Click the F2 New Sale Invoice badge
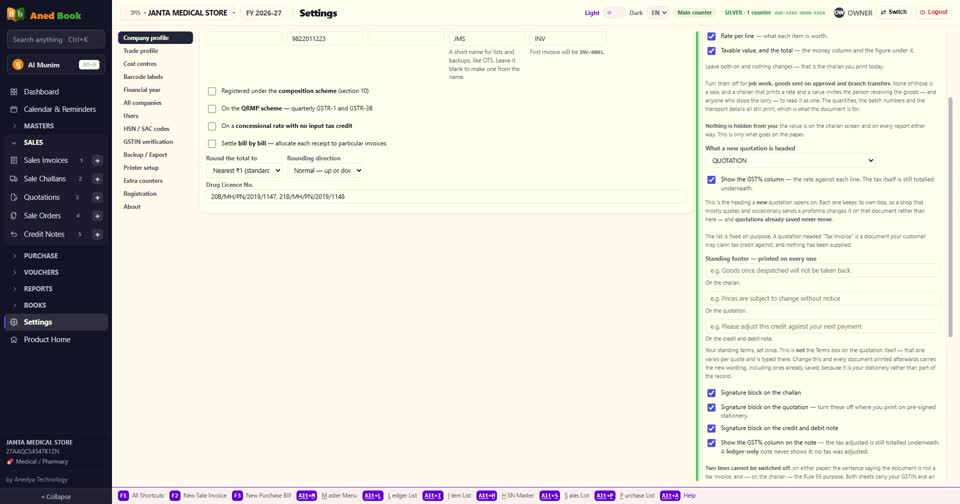Image resolution: width=960 pixels, height=504 pixels. click(x=174, y=495)
